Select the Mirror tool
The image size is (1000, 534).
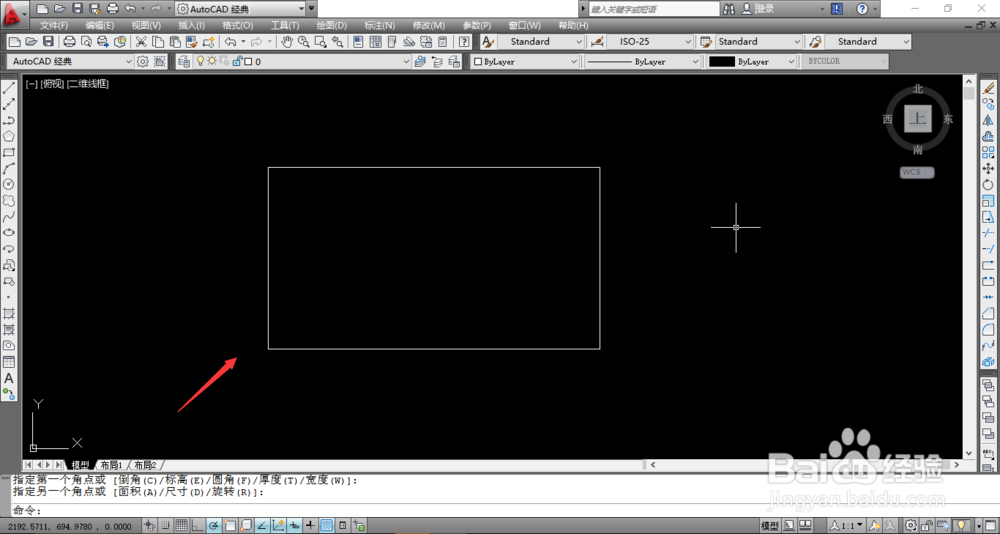[x=988, y=120]
